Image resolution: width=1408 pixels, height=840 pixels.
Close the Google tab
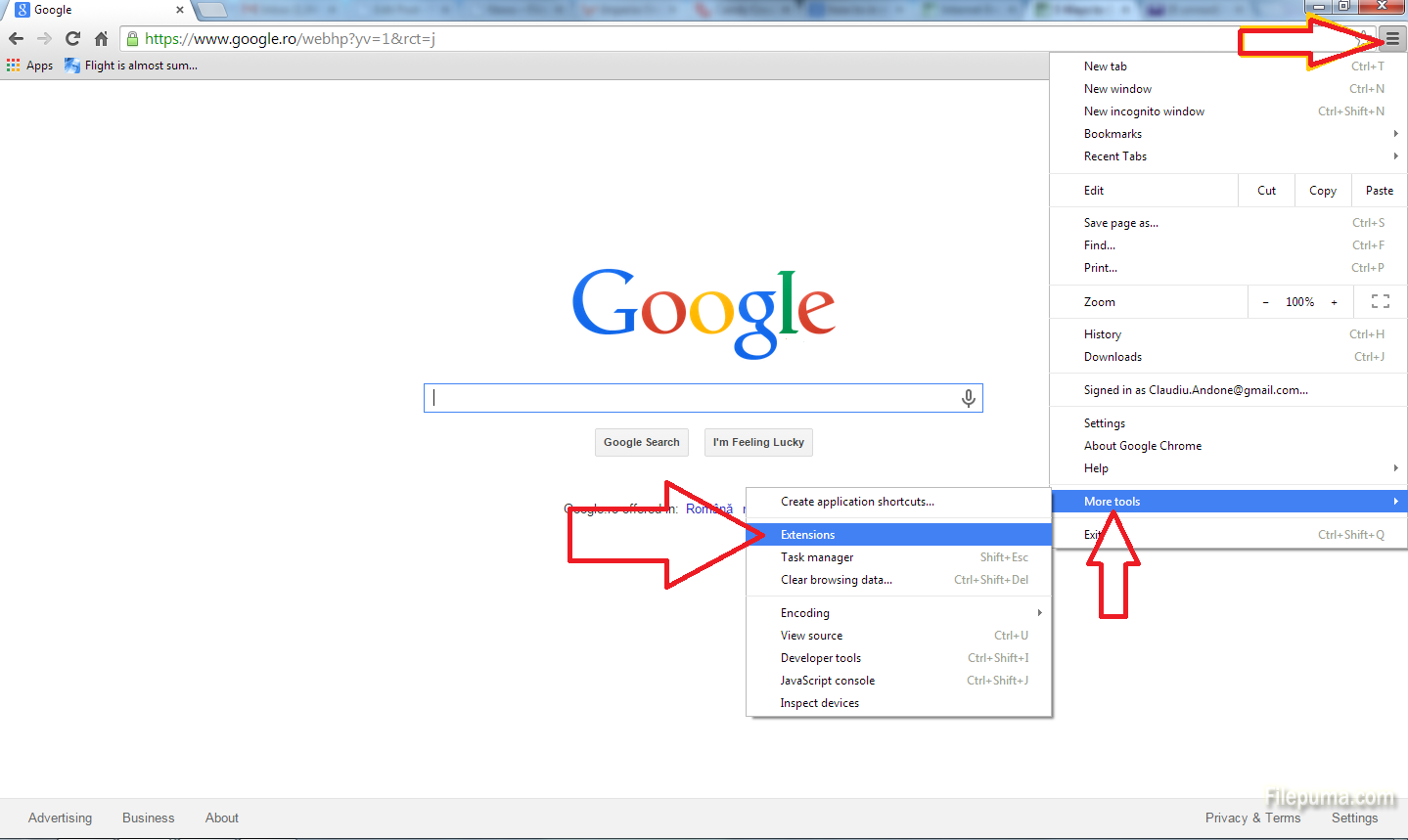(180, 10)
